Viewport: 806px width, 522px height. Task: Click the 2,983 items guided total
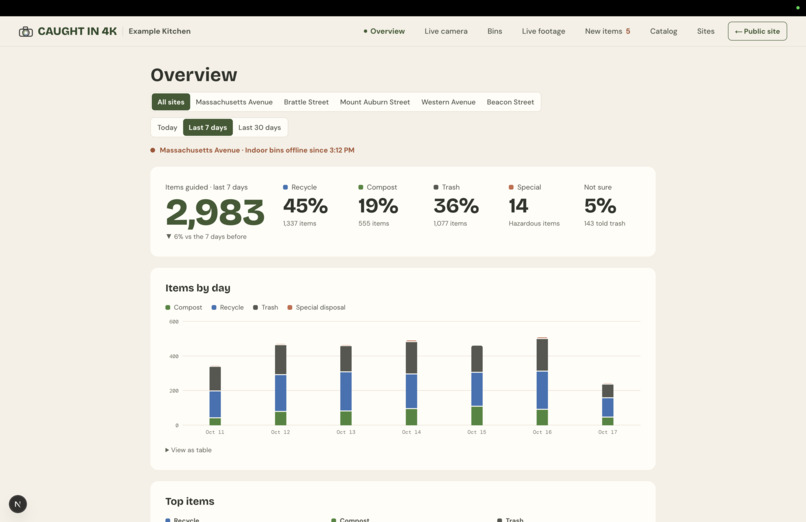coord(215,213)
